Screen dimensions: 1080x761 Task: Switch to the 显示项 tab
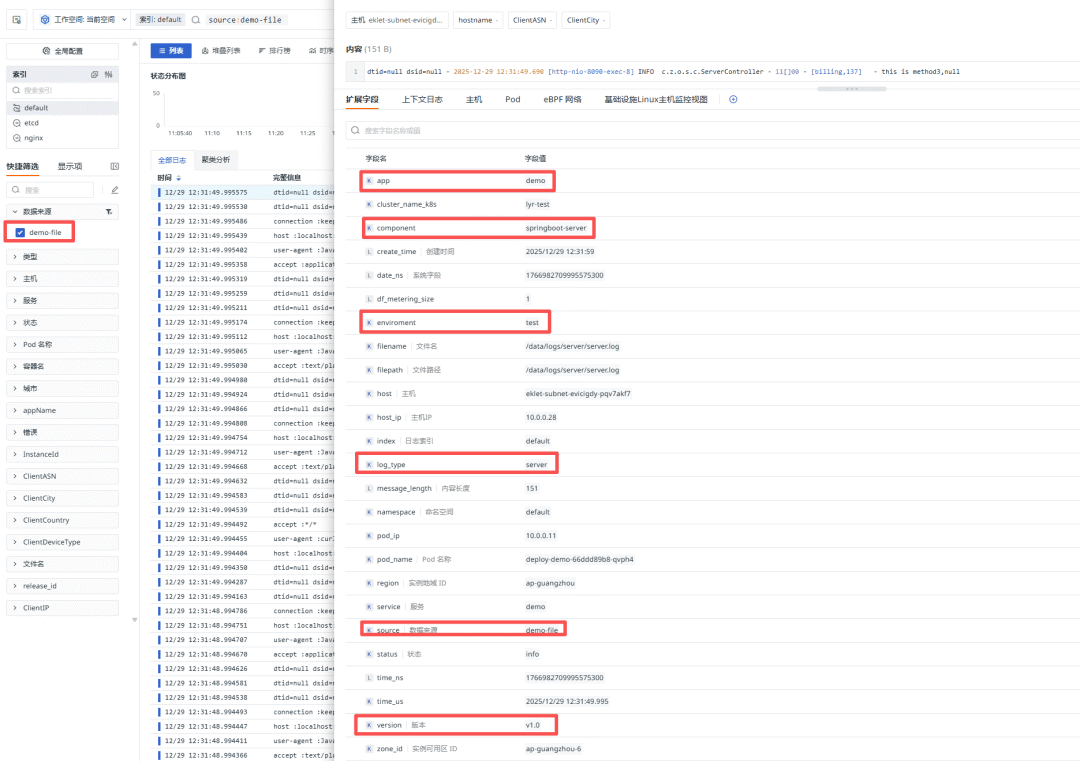click(x=70, y=167)
